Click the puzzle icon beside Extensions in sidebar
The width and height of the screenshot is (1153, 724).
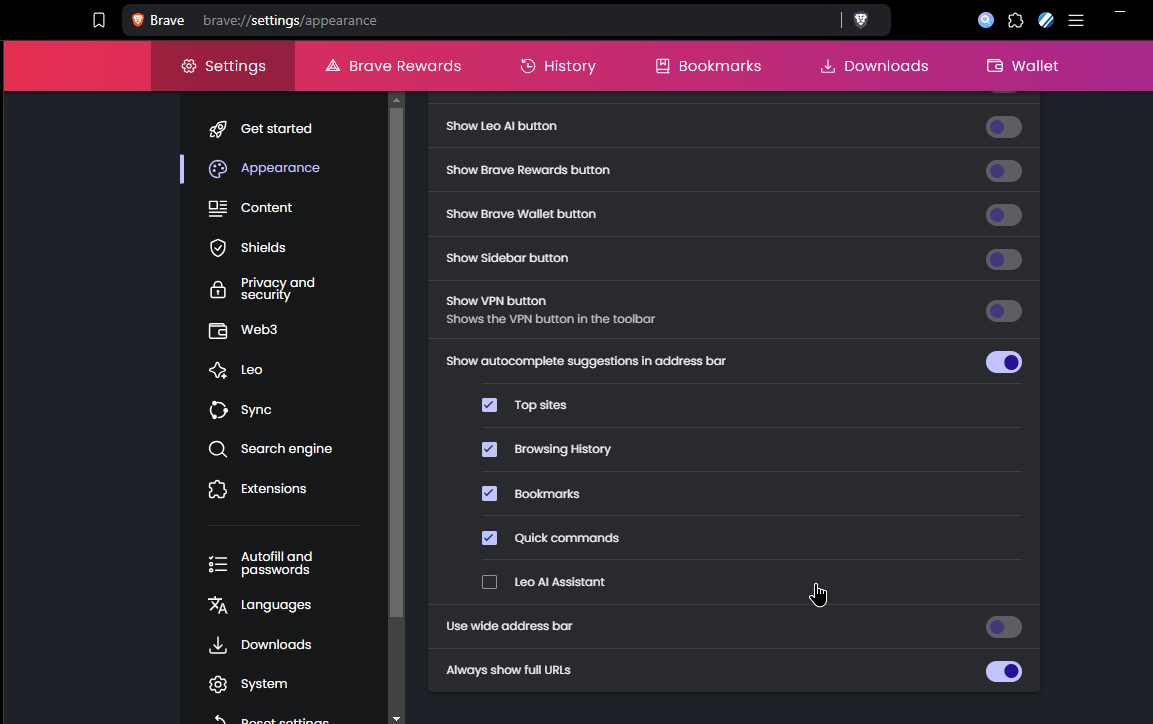pyautogui.click(x=218, y=489)
